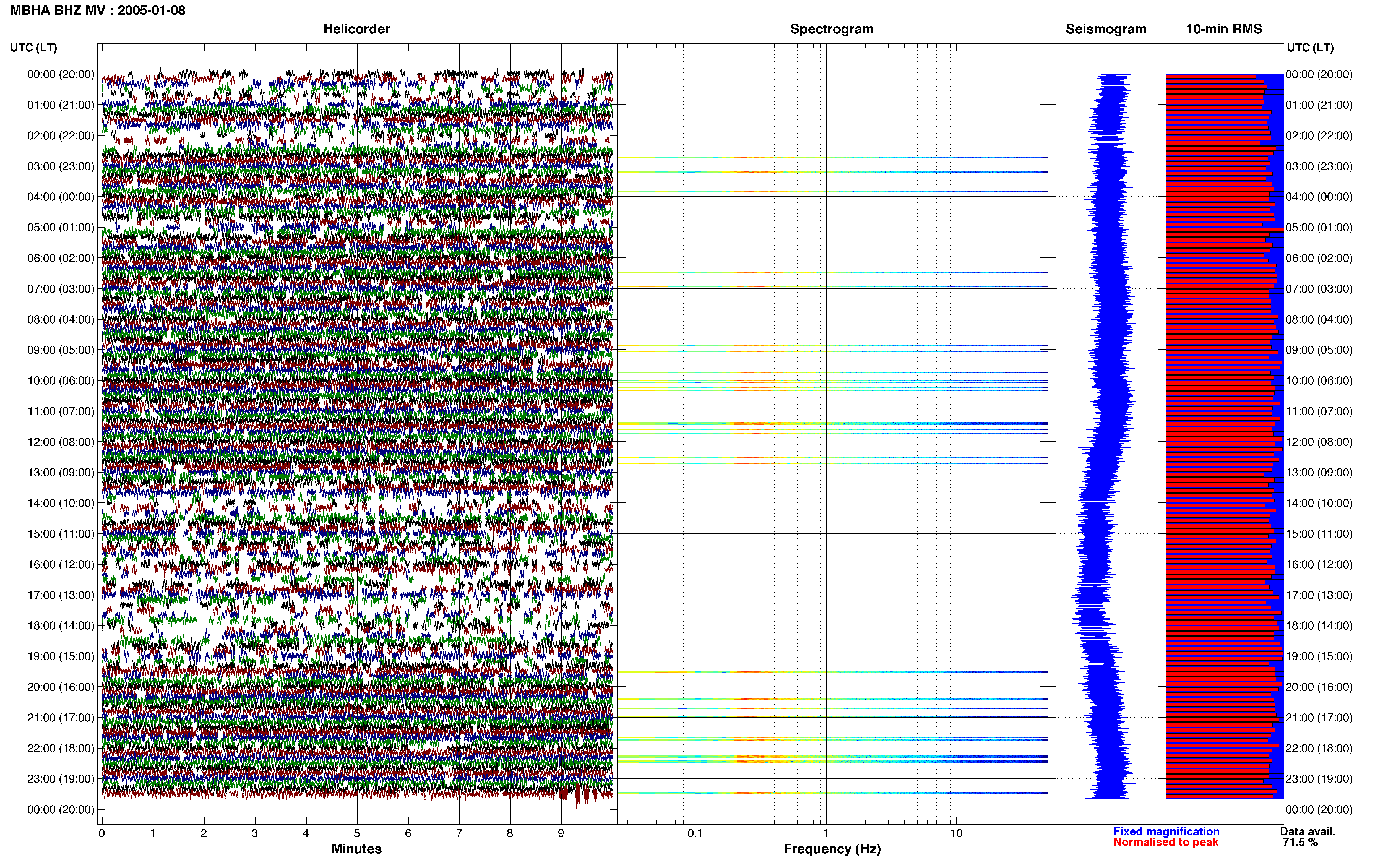Click left time label '04:00 (00:00)'
1388x868 pixels.
click(61, 196)
